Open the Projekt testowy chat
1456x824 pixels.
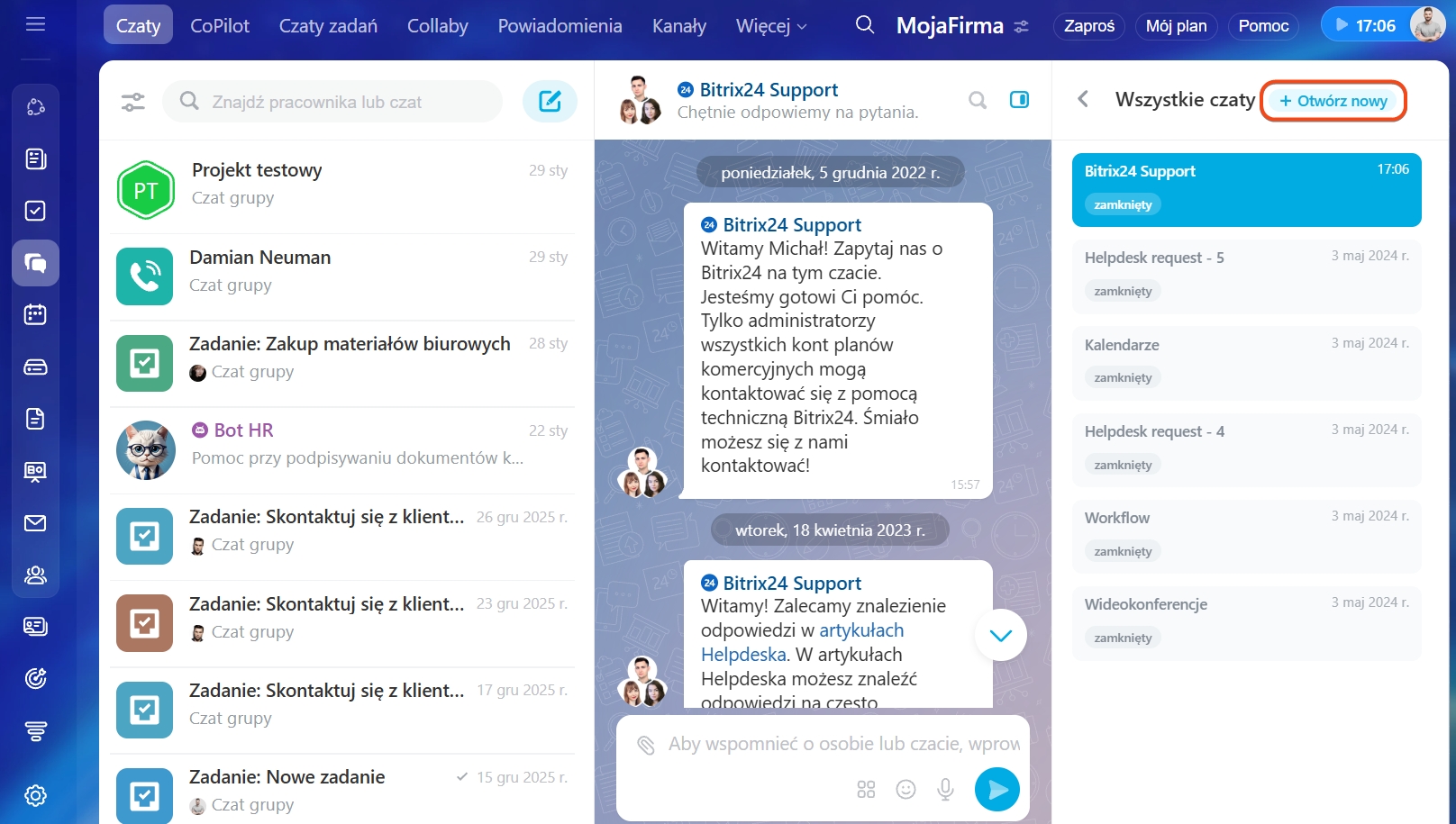[342, 189]
